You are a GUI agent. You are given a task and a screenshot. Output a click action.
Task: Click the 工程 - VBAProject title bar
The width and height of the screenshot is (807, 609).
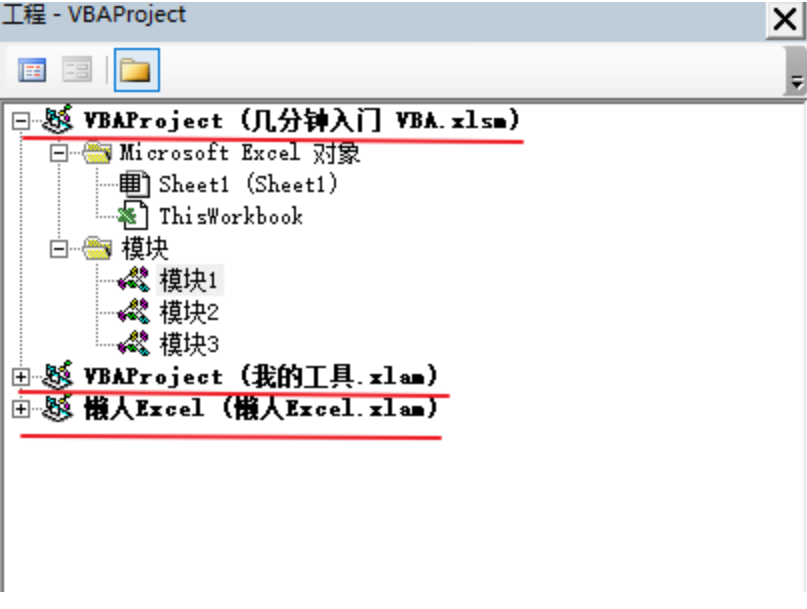pos(383,21)
